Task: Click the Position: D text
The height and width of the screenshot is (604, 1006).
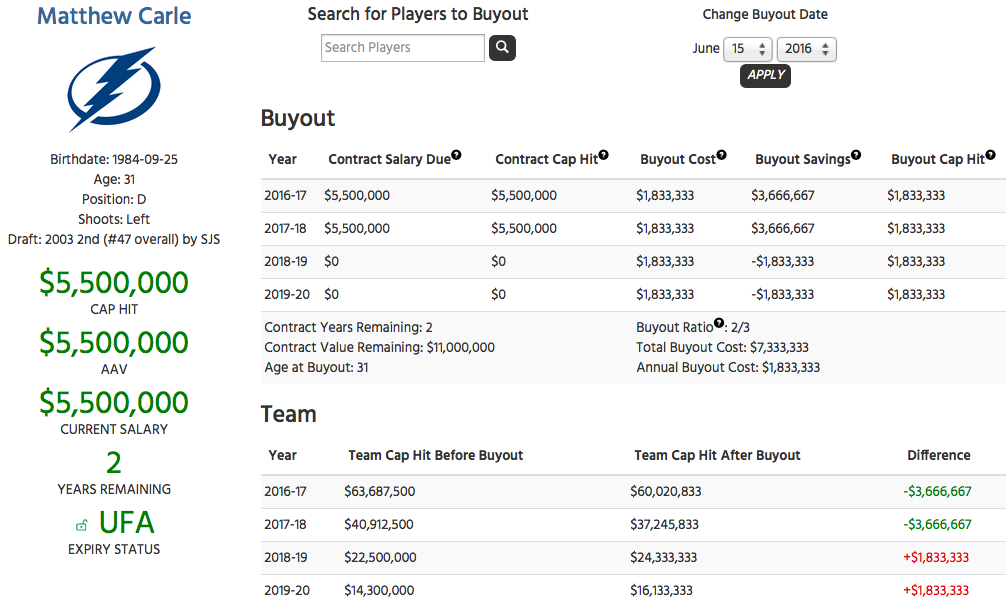Action: click(x=114, y=200)
